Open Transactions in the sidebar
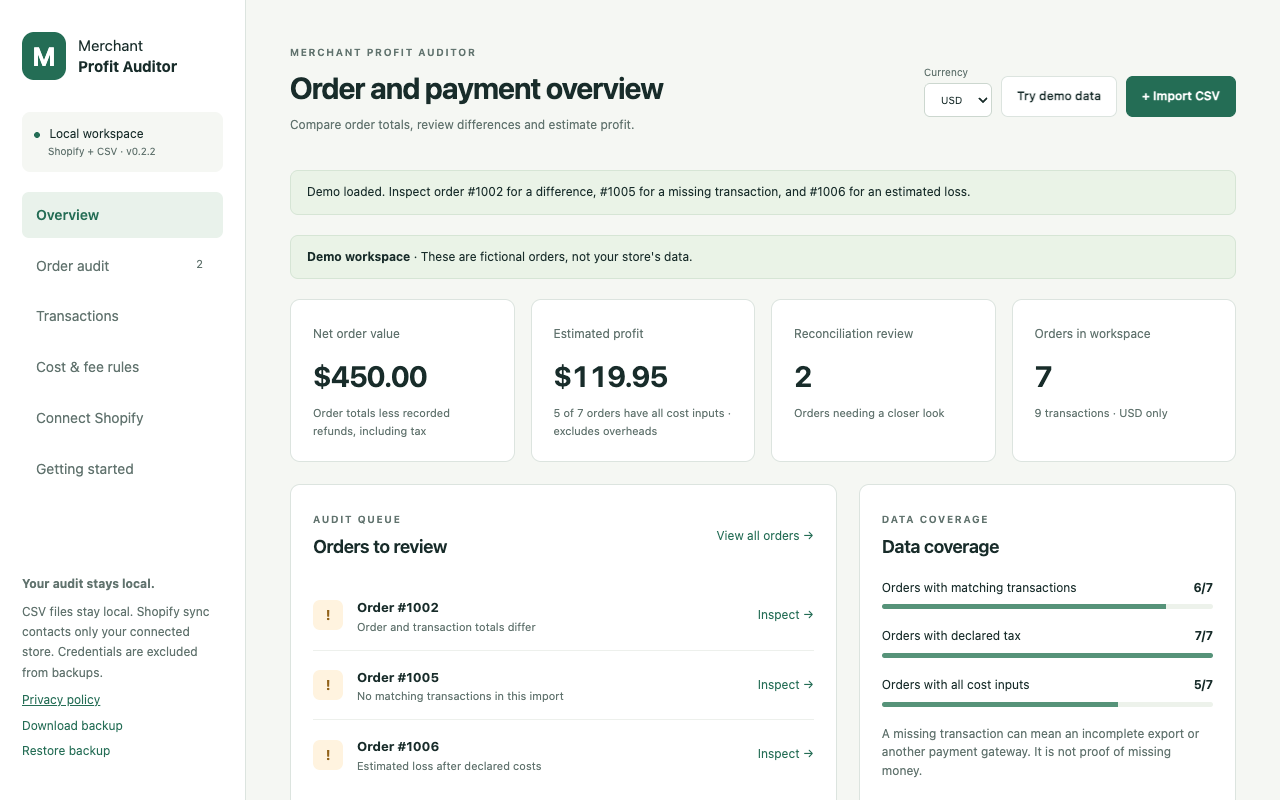 tap(122, 316)
